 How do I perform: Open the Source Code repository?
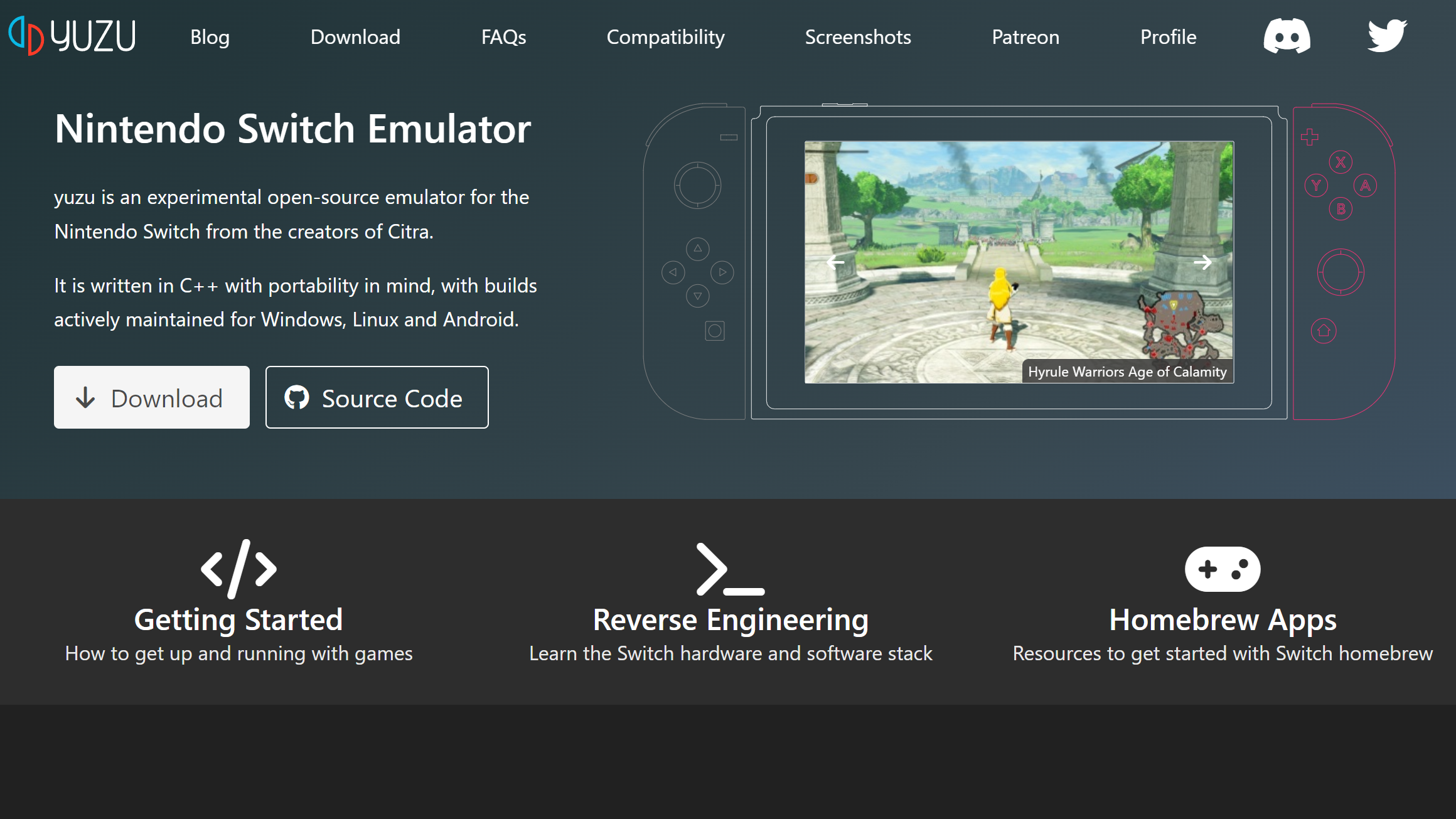[377, 397]
